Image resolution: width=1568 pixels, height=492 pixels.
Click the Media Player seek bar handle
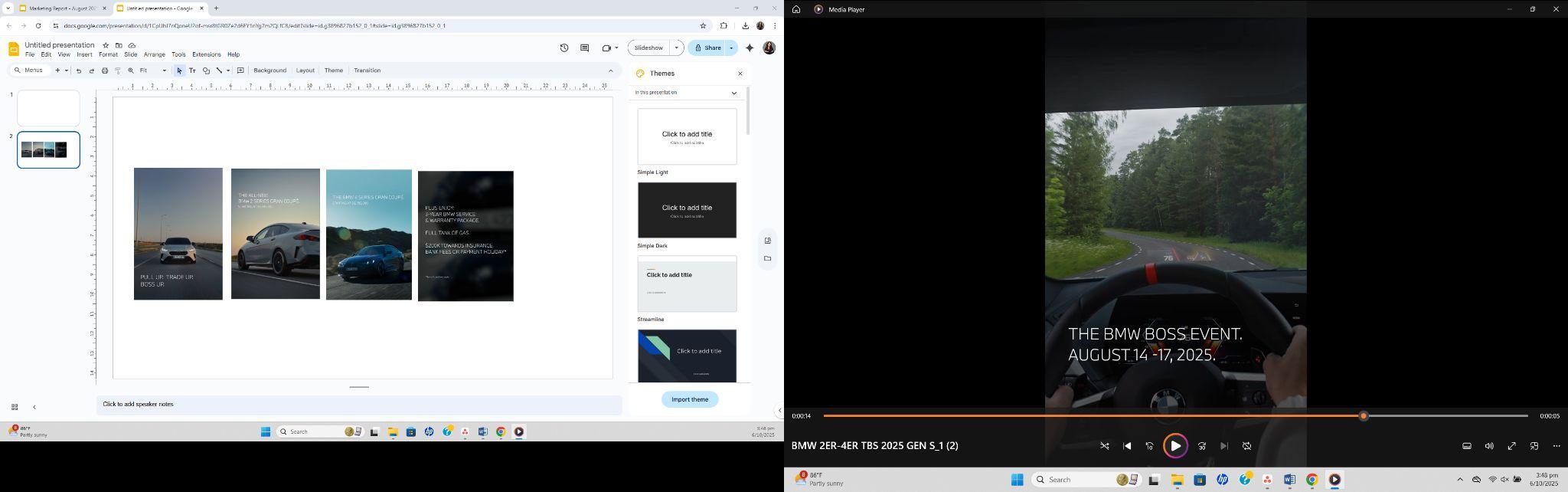pyautogui.click(x=1364, y=416)
